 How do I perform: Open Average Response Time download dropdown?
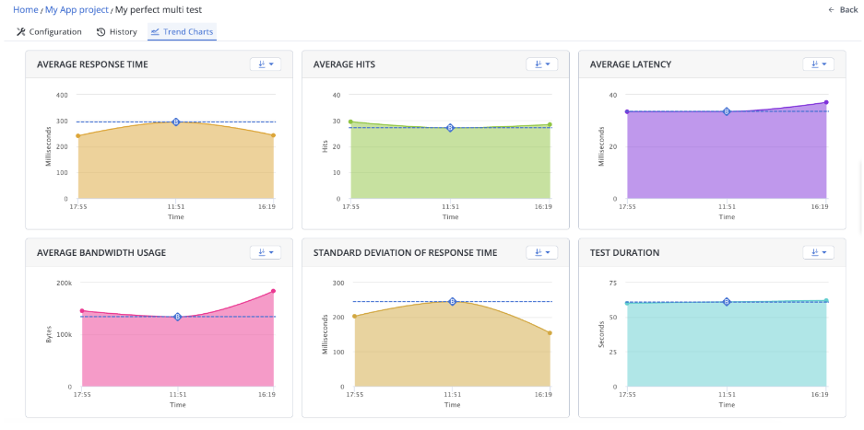pyautogui.click(x=266, y=64)
